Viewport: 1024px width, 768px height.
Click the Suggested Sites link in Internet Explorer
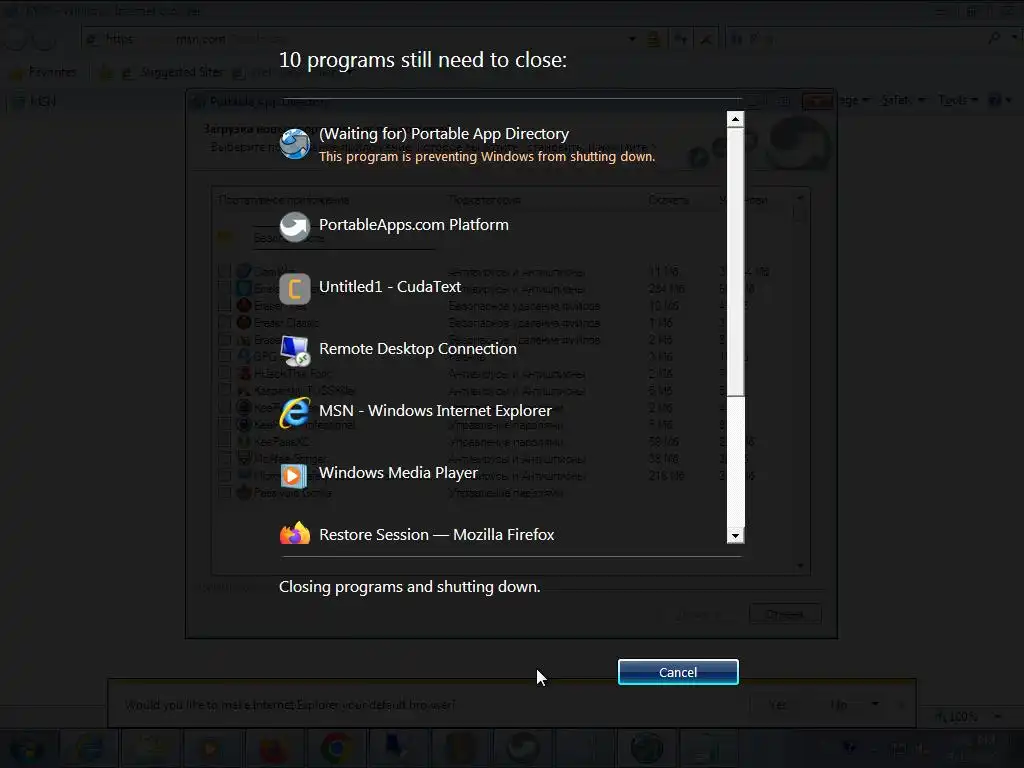(174, 72)
